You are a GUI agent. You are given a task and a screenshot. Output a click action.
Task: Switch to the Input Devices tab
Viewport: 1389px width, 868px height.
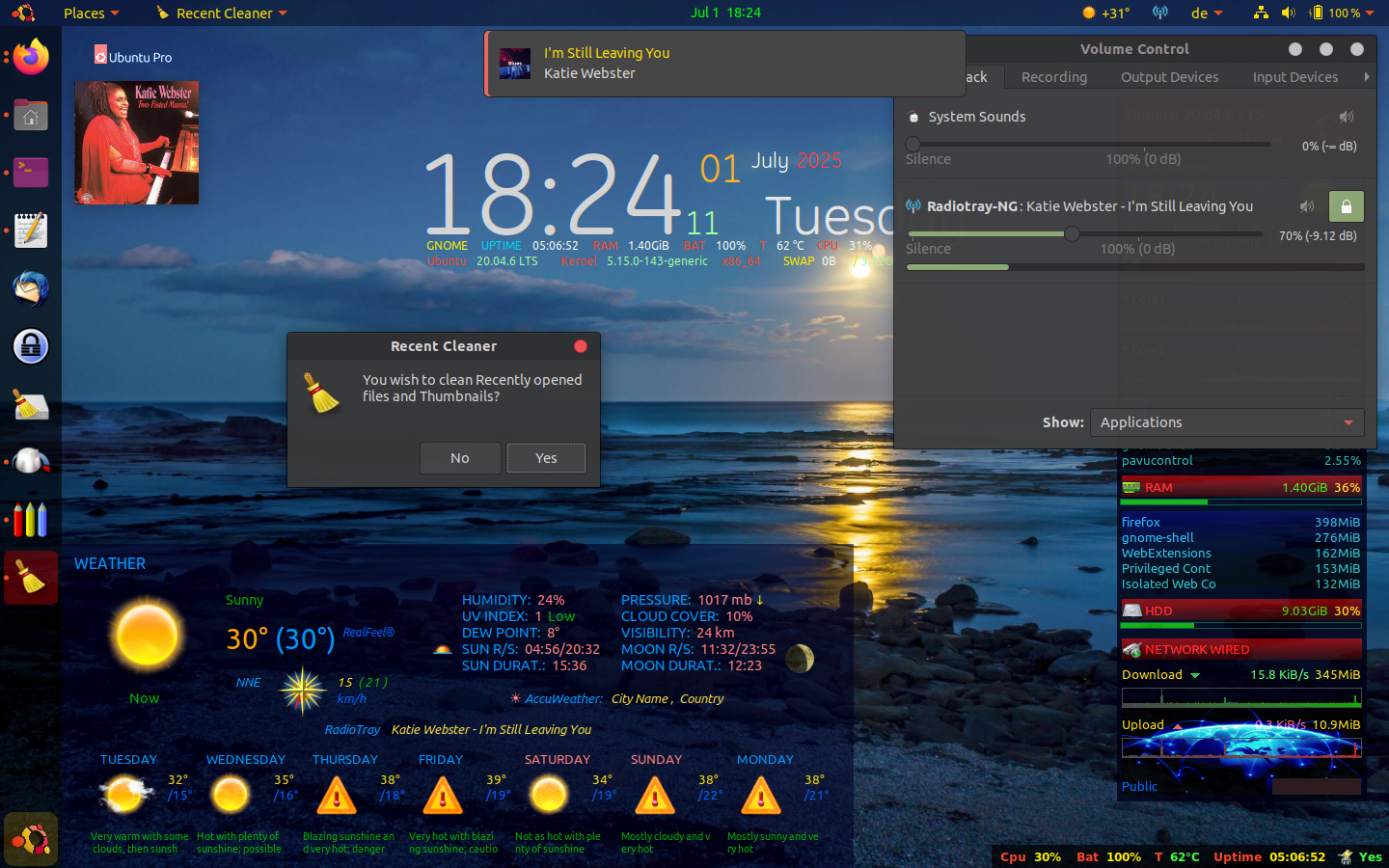(1295, 77)
